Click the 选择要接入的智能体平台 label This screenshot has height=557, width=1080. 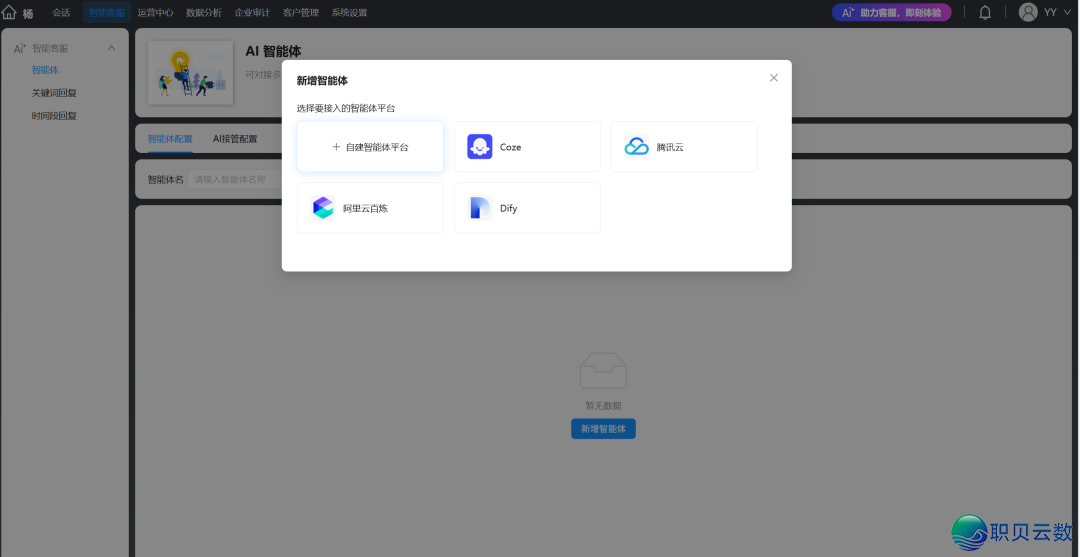pos(346,108)
